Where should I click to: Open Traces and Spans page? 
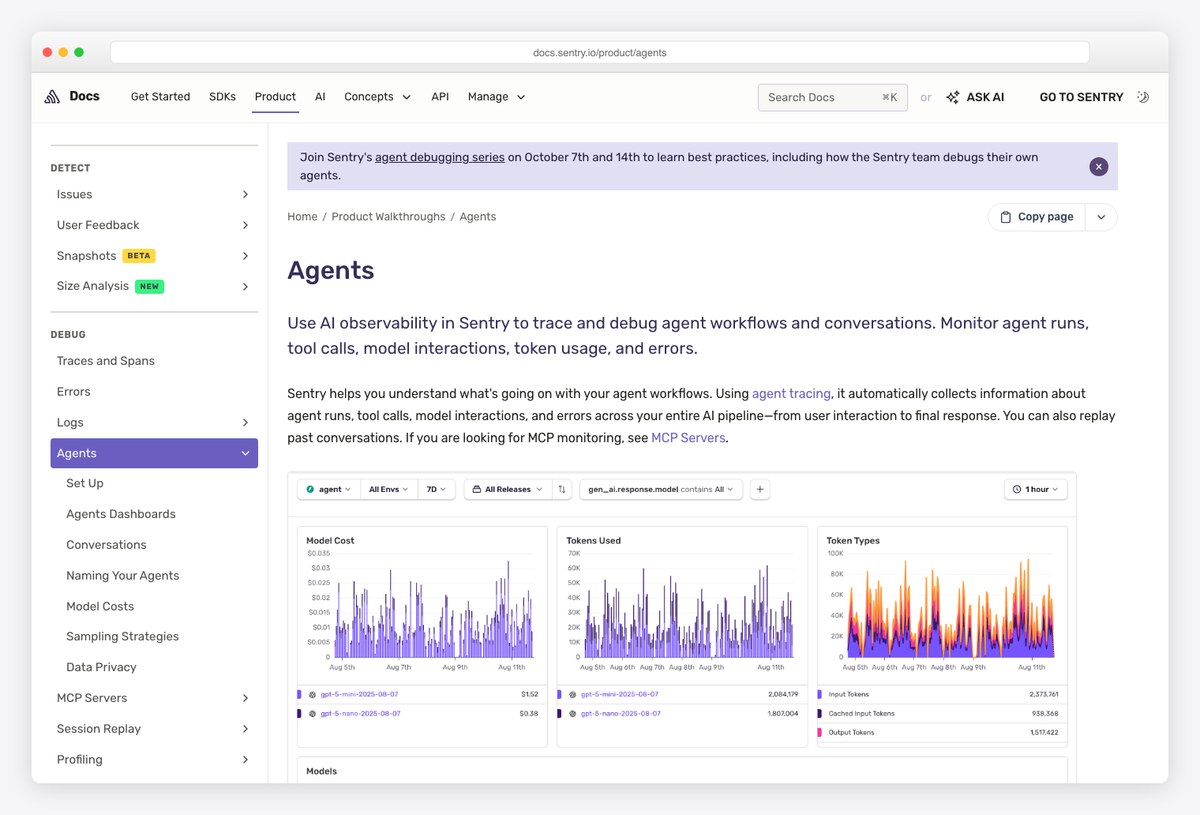coord(106,361)
